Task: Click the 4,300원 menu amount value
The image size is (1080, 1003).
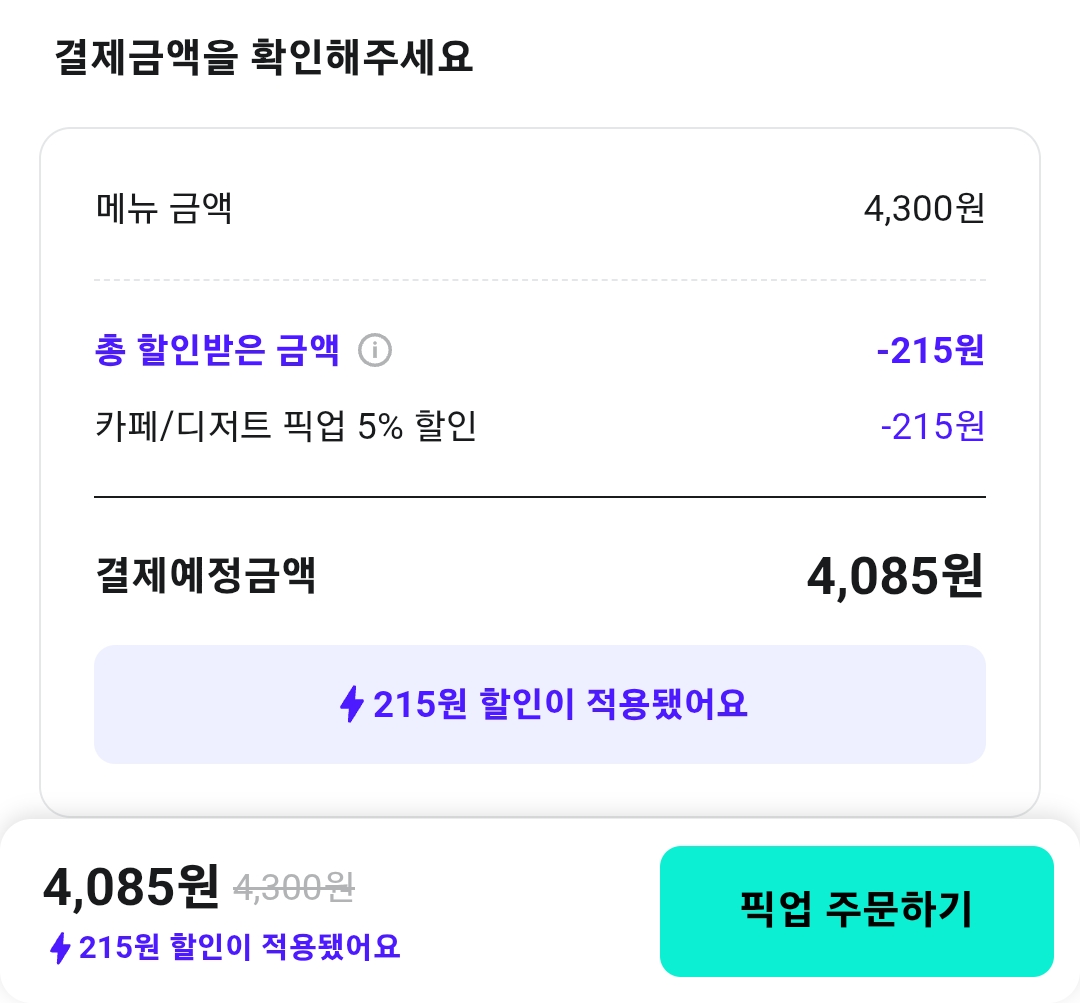Action: pyautogui.click(x=923, y=209)
